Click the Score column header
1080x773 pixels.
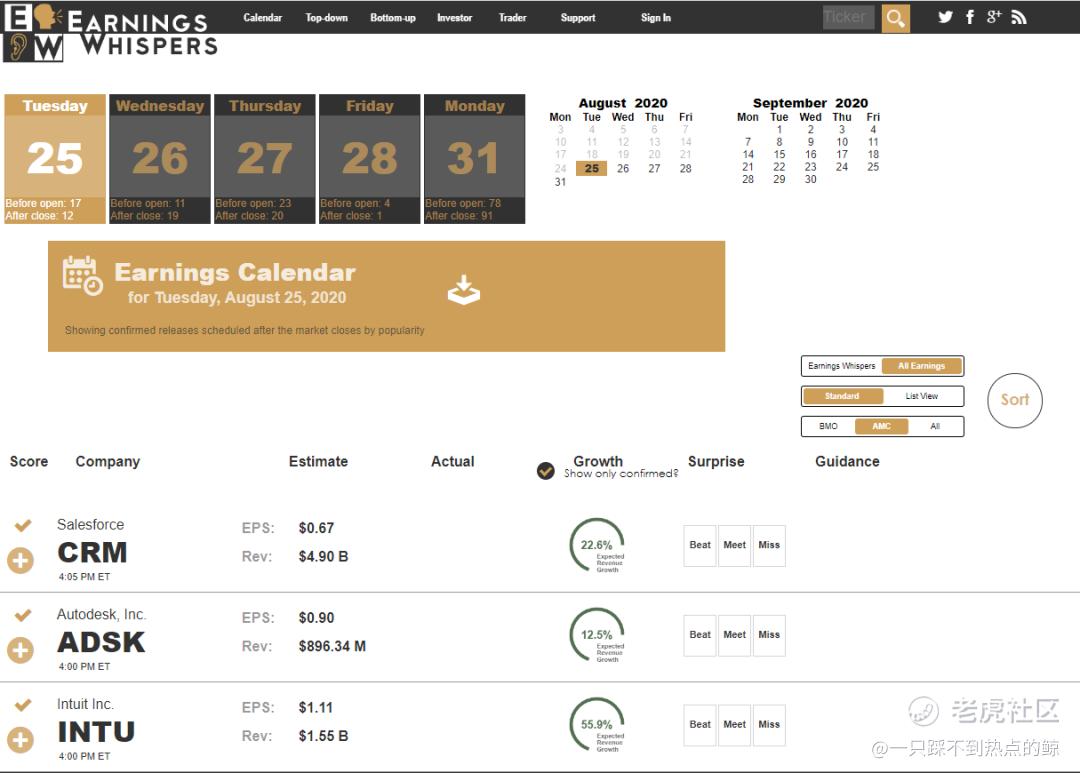tap(29, 462)
